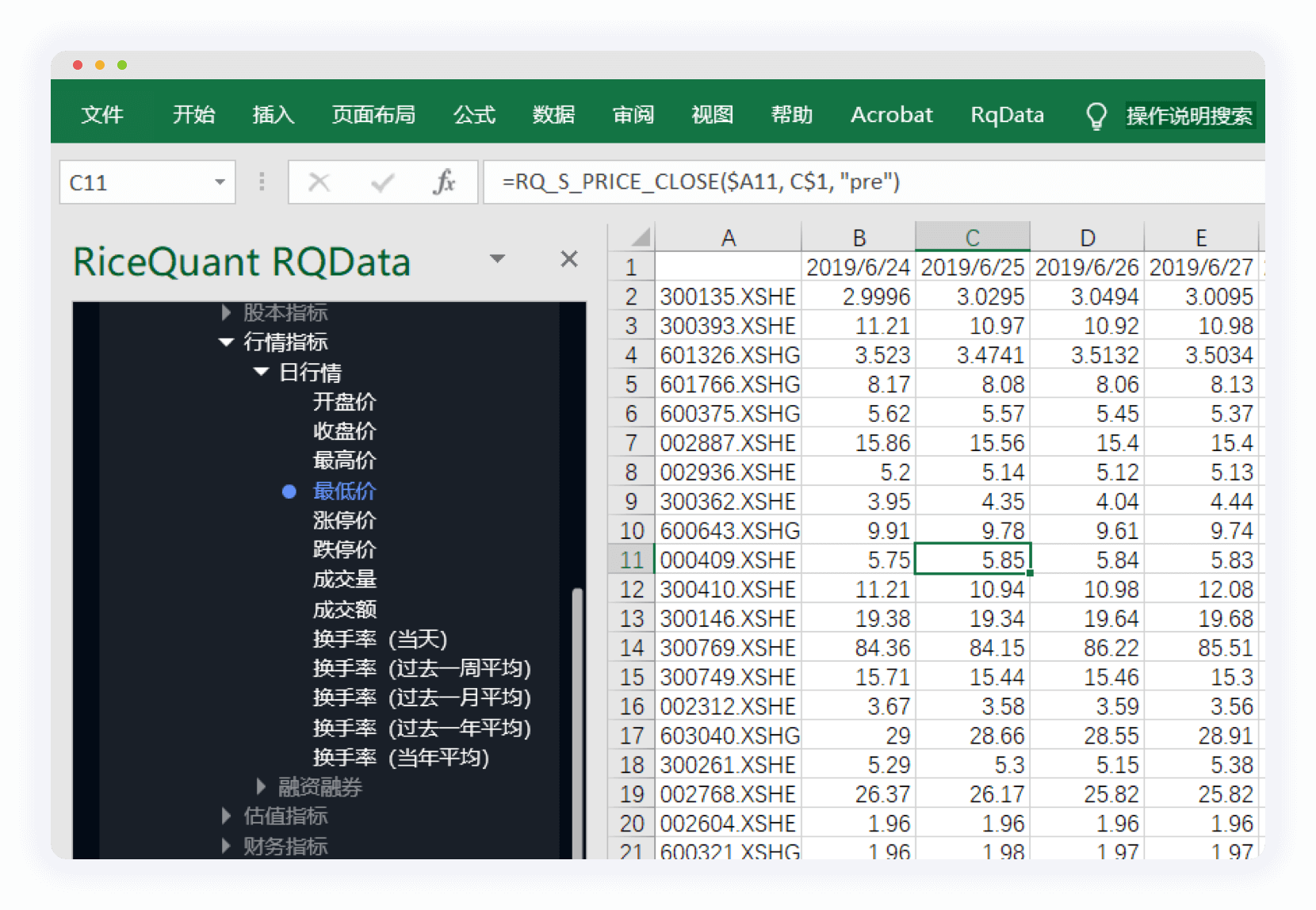Collapse the 行情指标 tree node

[226, 342]
